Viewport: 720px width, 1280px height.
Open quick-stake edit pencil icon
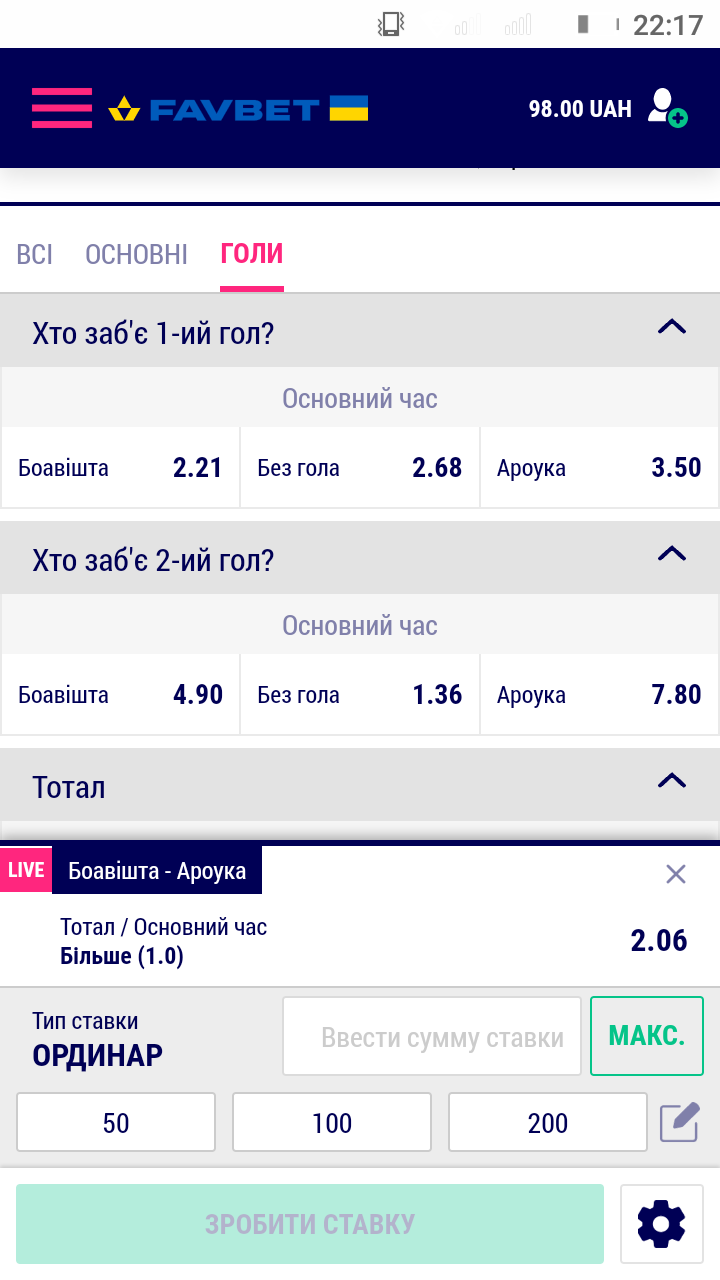(x=679, y=1122)
